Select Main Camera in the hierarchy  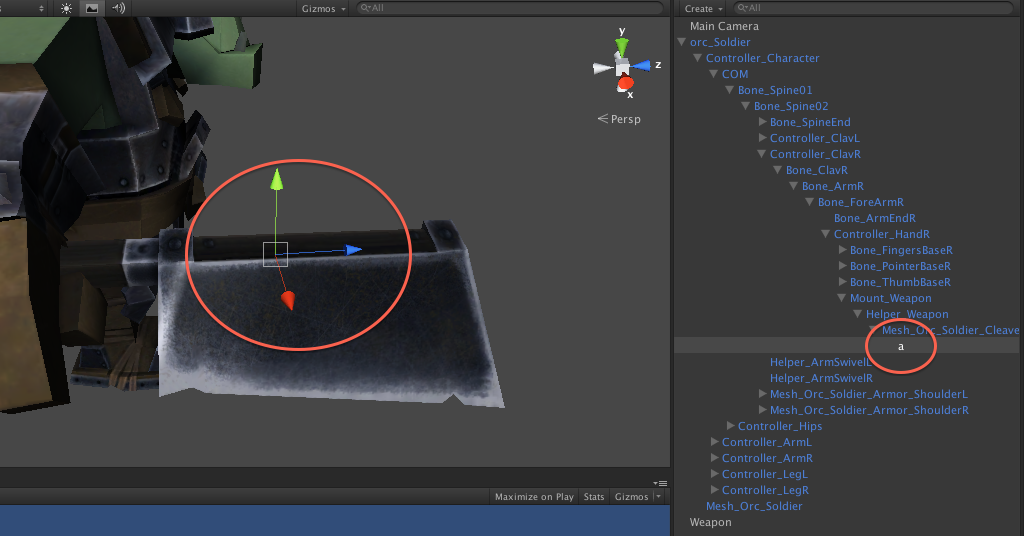point(724,26)
